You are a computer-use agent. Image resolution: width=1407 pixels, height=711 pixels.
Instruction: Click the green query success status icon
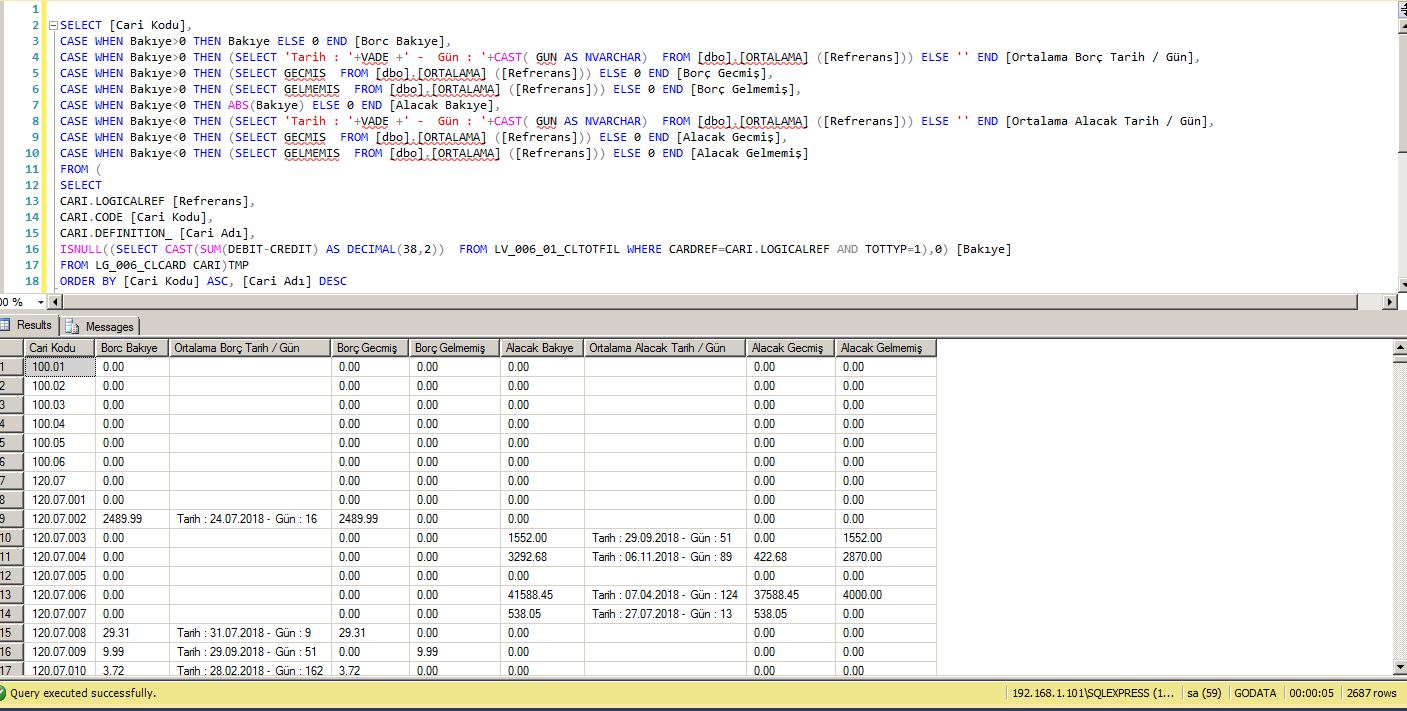pyautogui.click(x=4, y=693)
